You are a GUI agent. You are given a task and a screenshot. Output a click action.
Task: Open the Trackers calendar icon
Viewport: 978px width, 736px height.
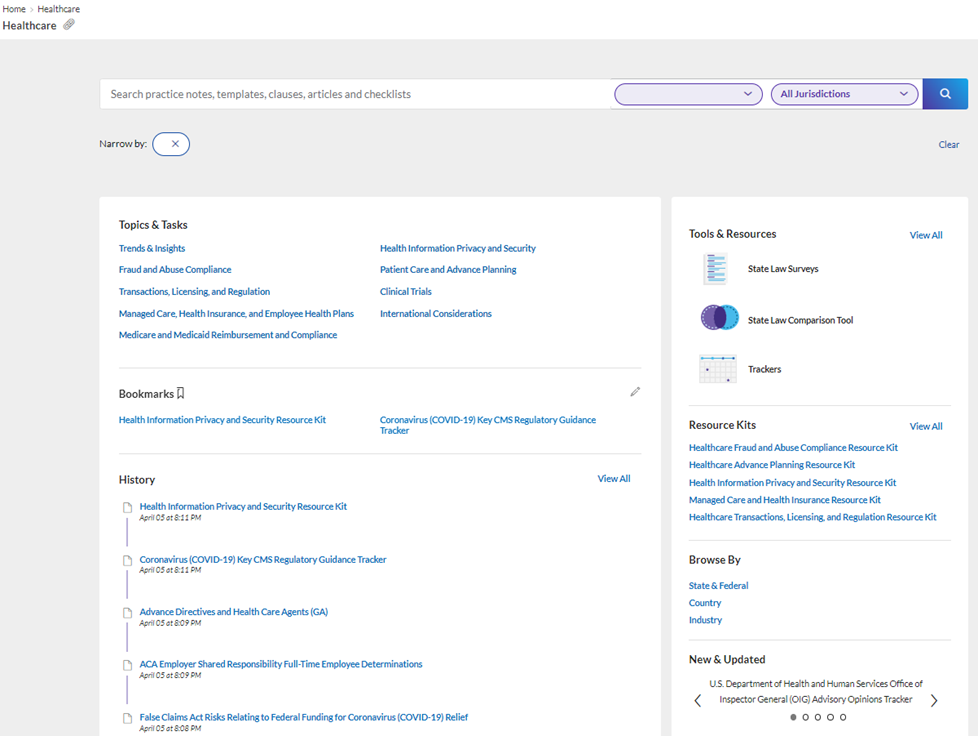tap(718, 369)
